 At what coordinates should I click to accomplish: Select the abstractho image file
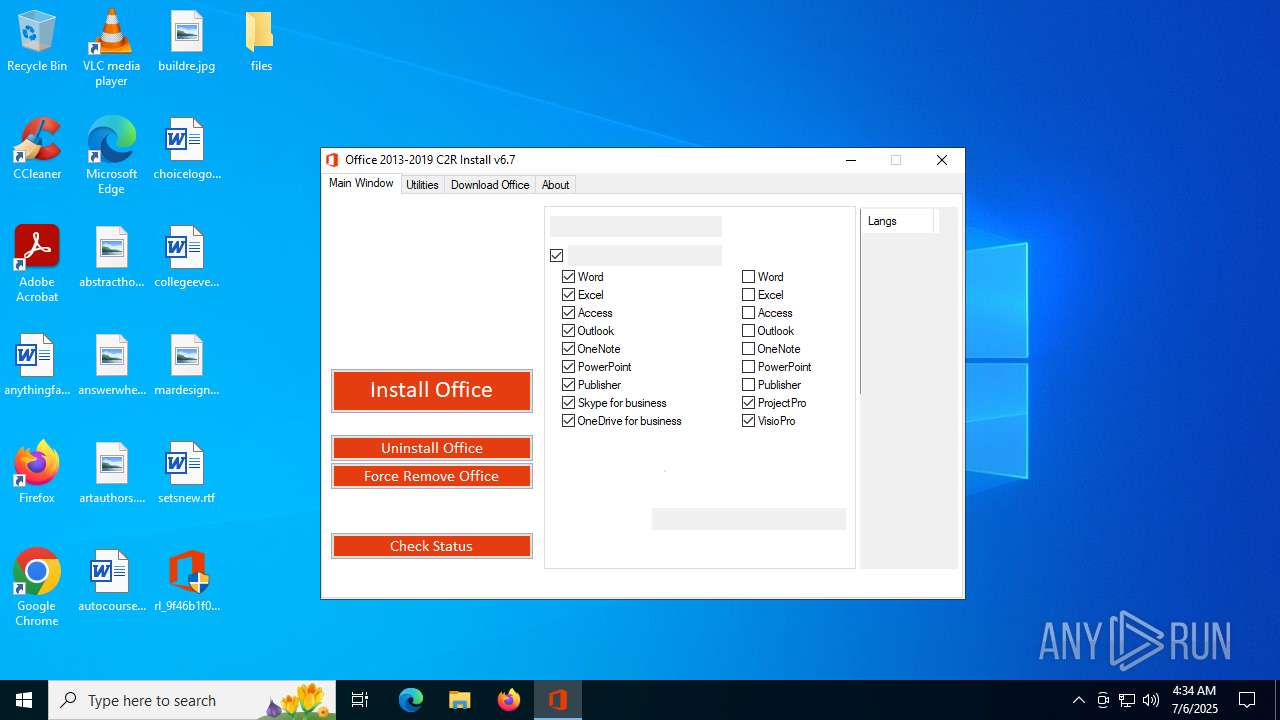[111, 257]
